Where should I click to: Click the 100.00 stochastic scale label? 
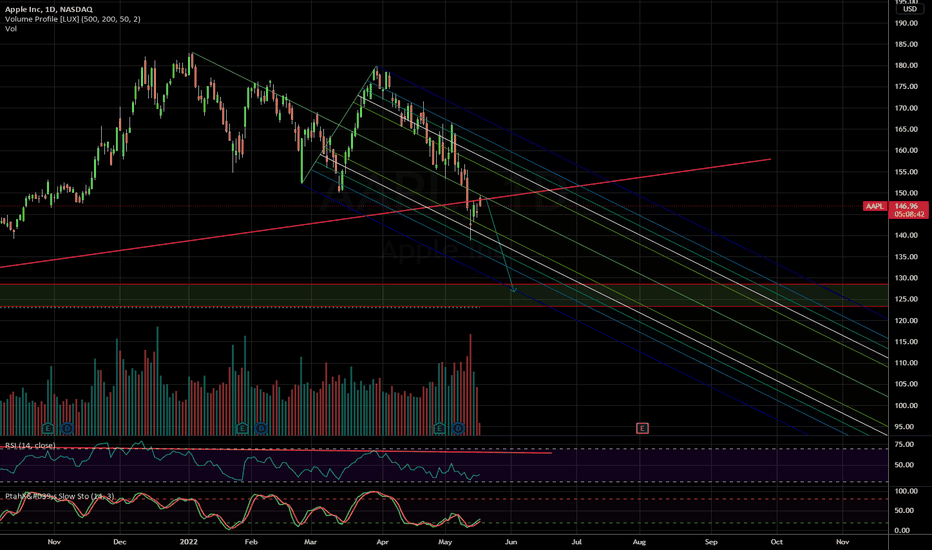pos(906,491)
